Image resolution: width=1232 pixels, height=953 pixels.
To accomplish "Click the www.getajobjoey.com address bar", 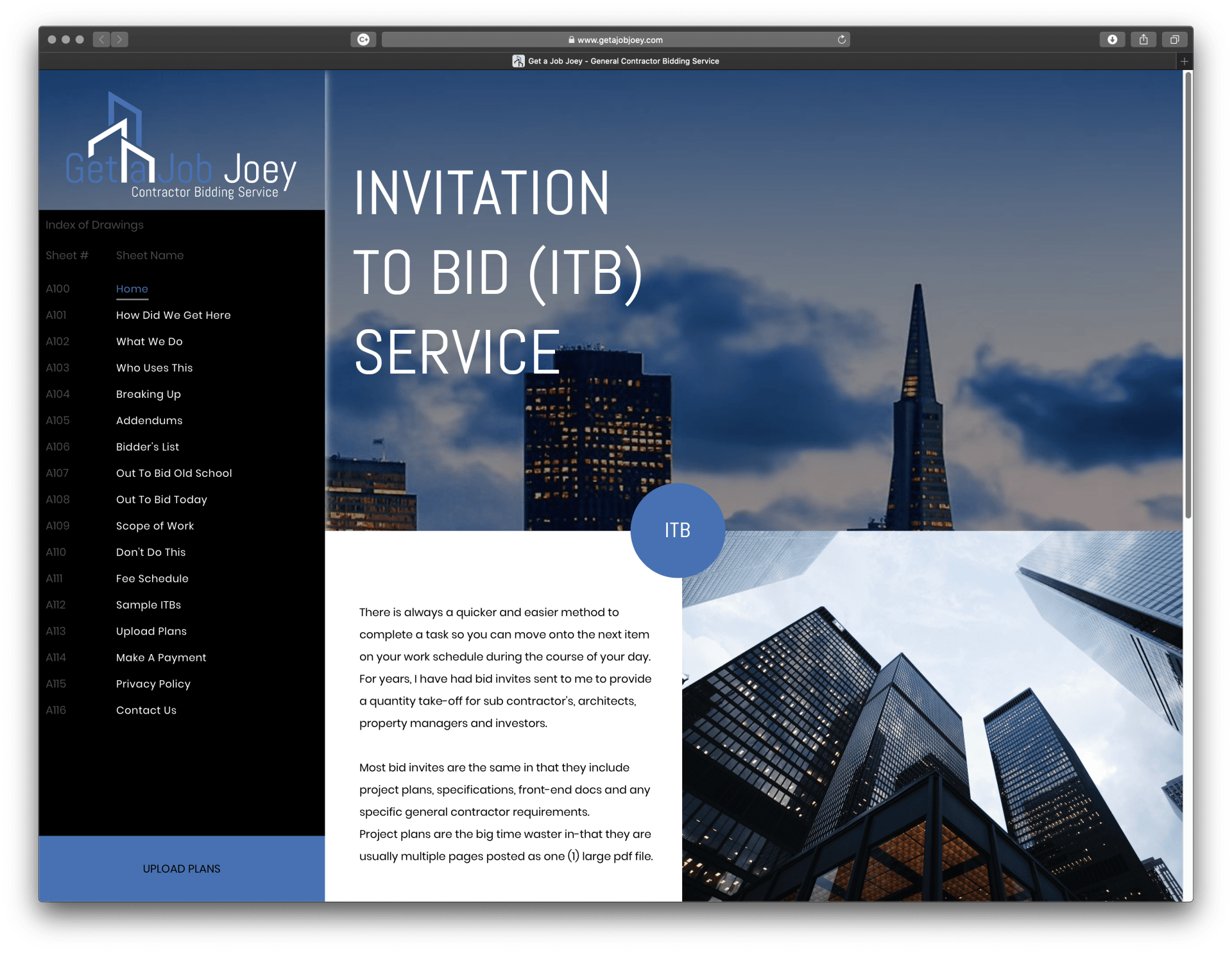I will click(615, 40).
